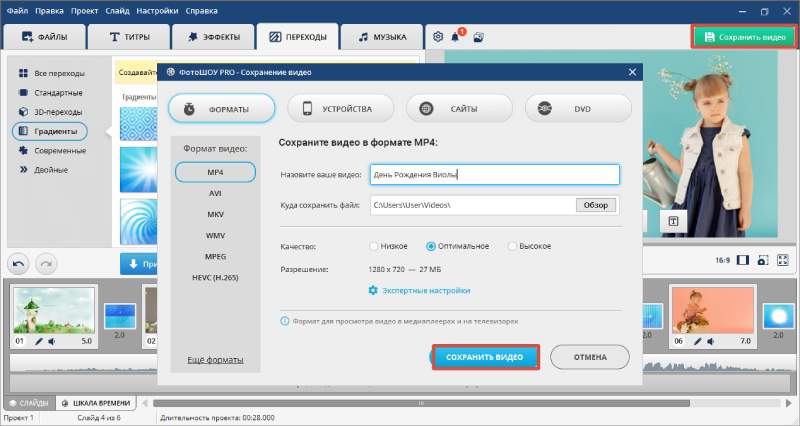Click the redo arrow button
This screenshot has height=426, width=800.
pyautogui.click(x=46, y=264)
